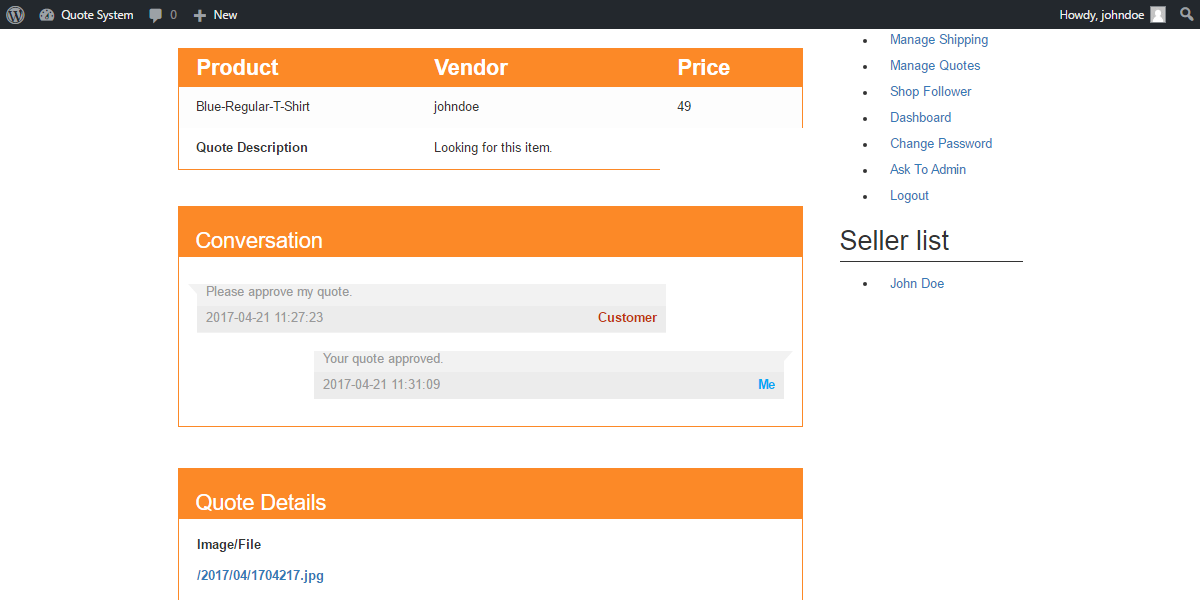Go to the Dashboard link

[x=920, y=117]
